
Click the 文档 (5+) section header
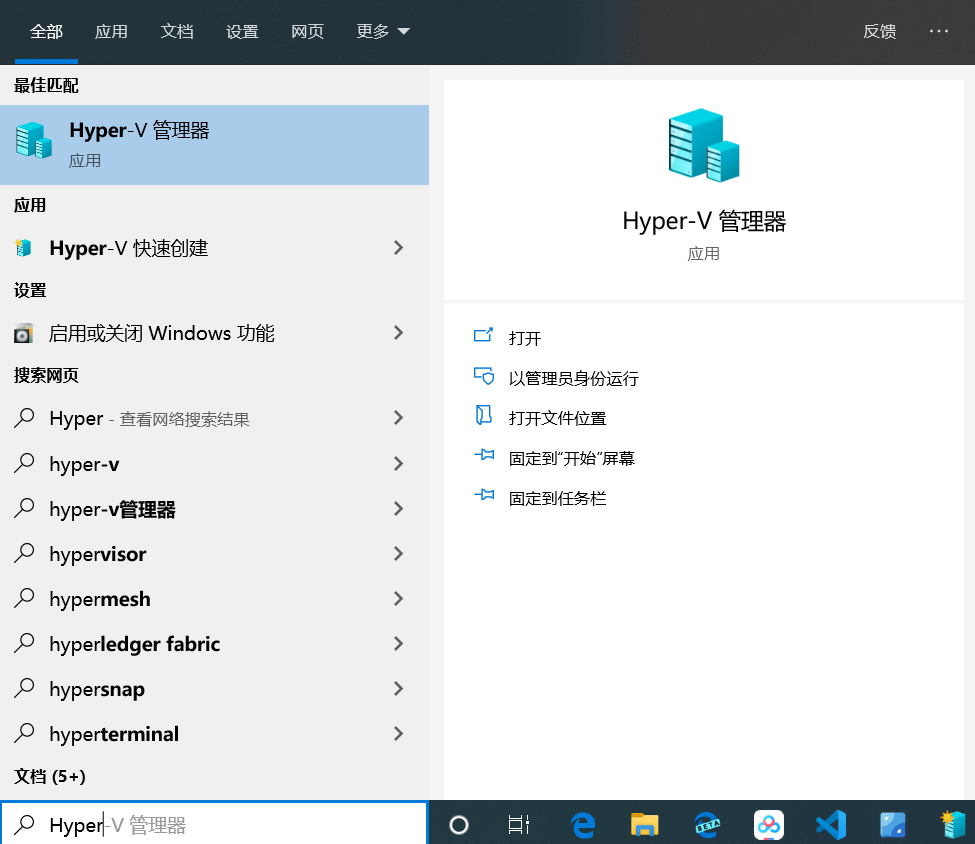tap(50, 776)
